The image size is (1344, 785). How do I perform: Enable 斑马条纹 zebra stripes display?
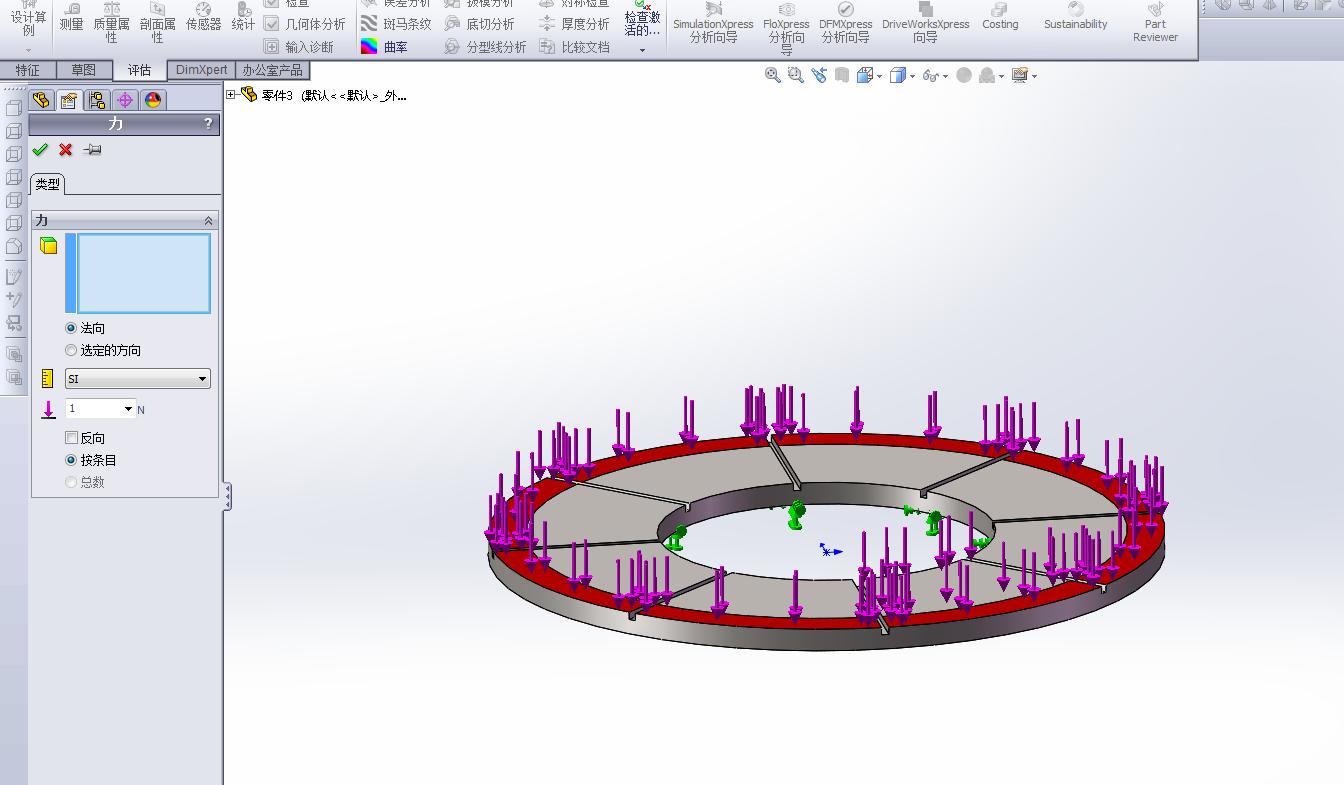click(x=396, y=24)
